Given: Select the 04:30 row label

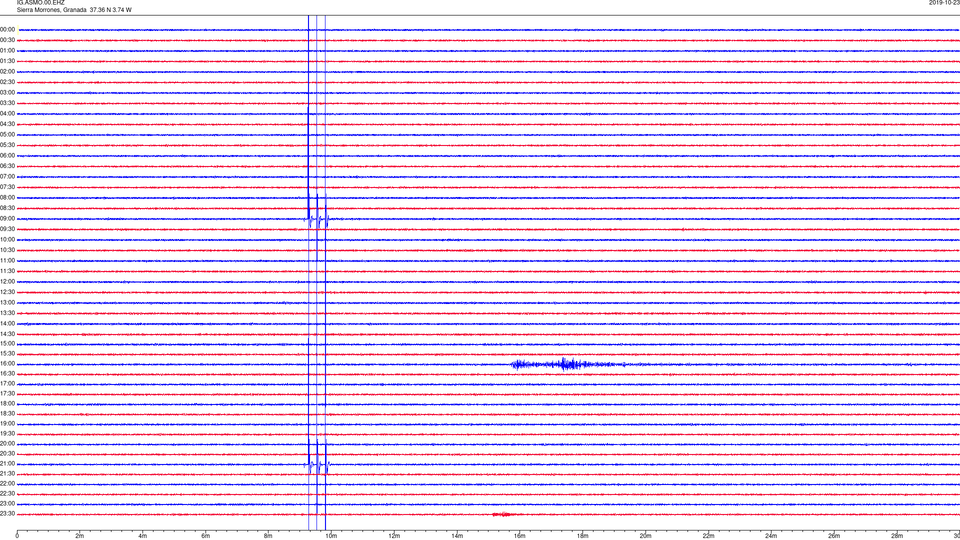Looking at the screenshot, I should click(x=7, y=124).
